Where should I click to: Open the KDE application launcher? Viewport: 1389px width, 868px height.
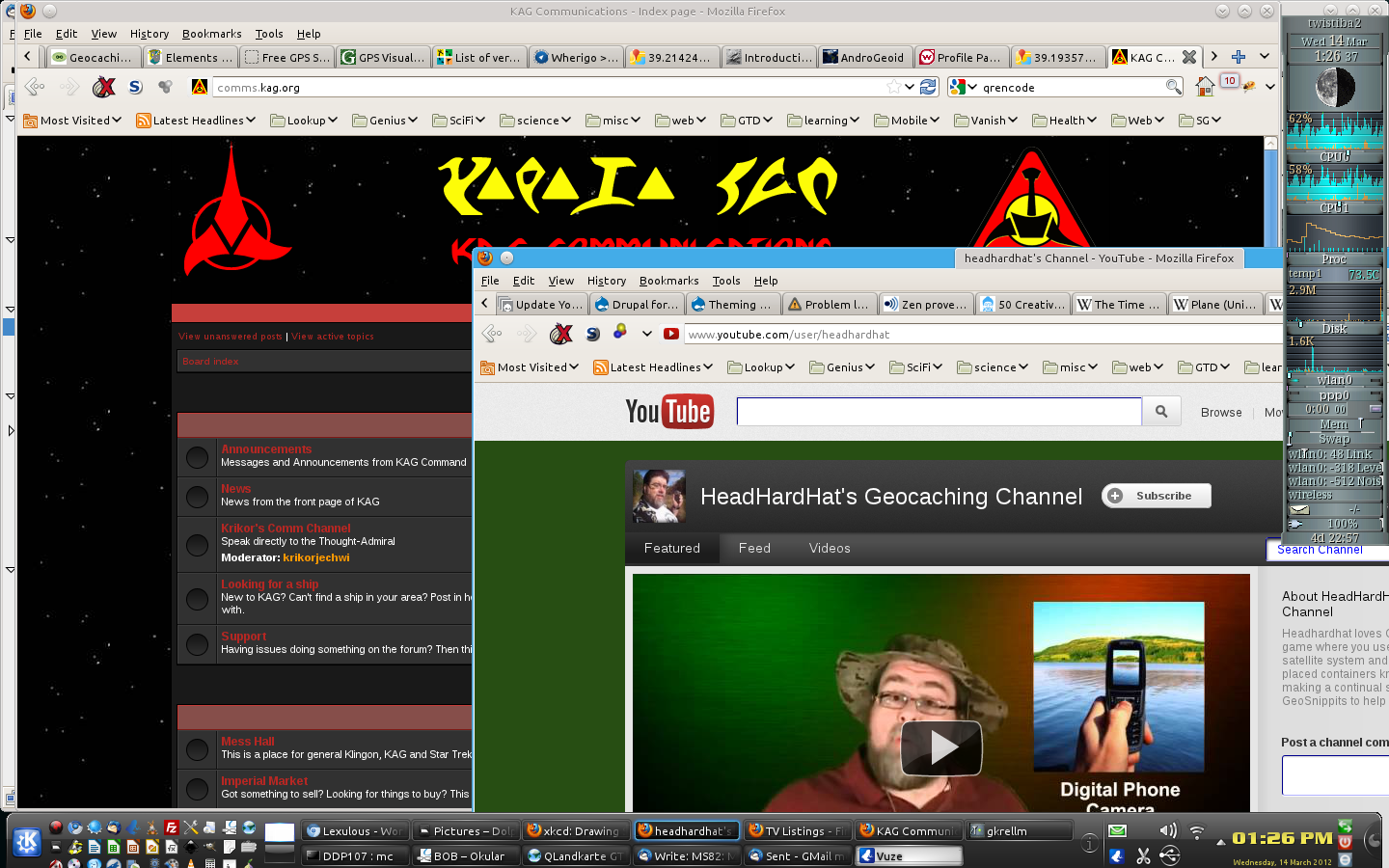[x=26, y=842]
